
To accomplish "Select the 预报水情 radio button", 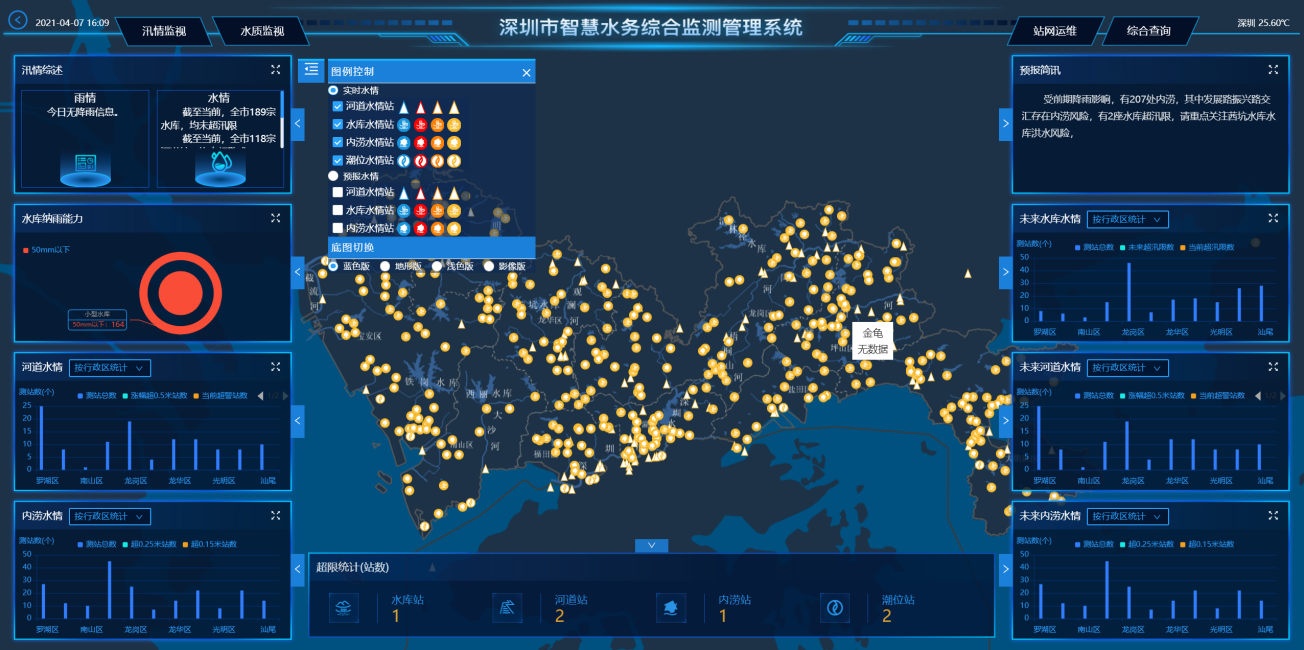I will pos(334,176).
